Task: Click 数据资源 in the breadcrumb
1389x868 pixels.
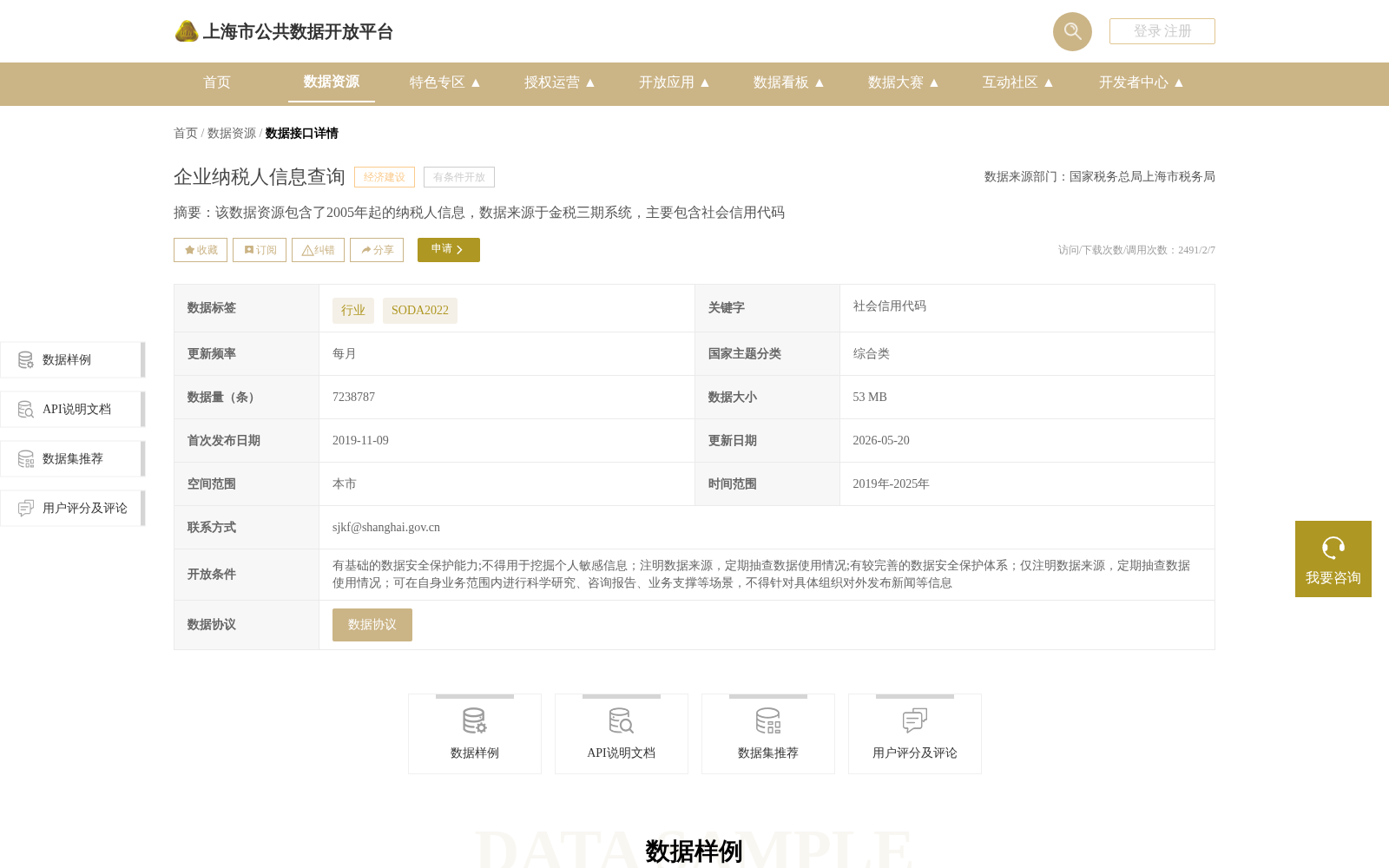Action: pyautogui.click(x=232, y=134)
